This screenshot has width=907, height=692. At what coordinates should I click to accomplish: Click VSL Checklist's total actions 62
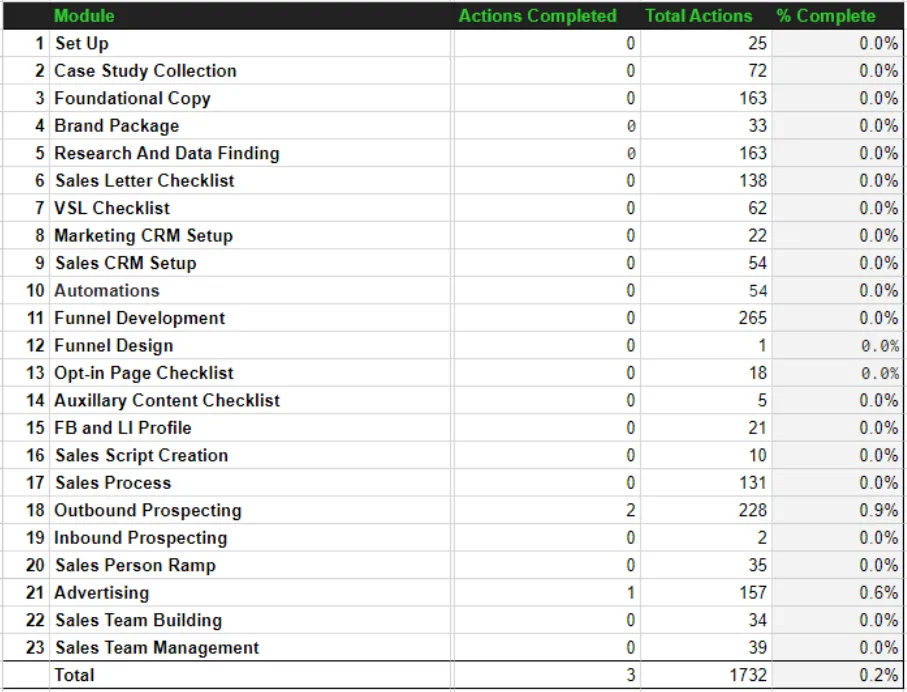758,208
